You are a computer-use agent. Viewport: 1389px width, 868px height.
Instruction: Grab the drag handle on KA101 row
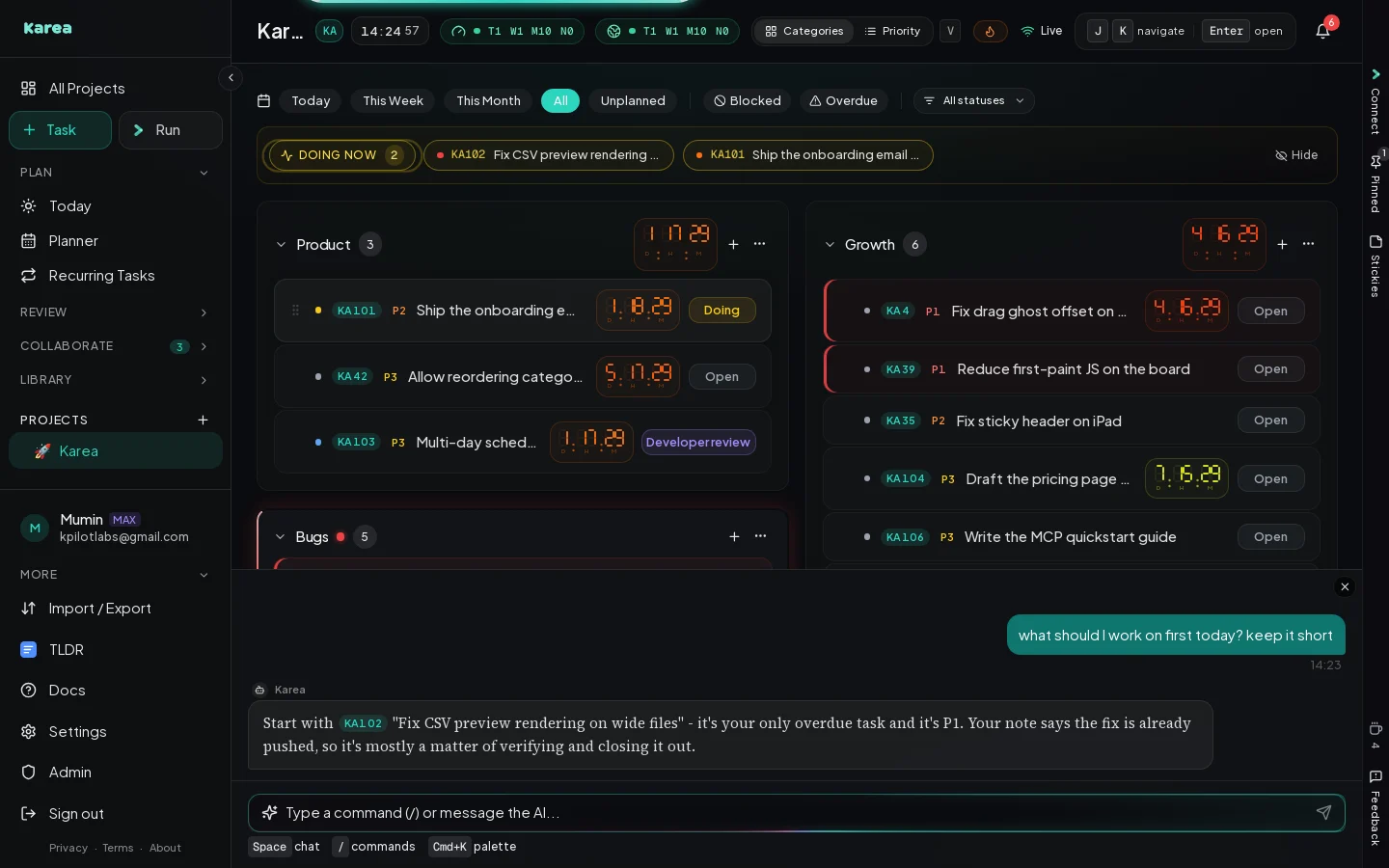click(295, 311)
